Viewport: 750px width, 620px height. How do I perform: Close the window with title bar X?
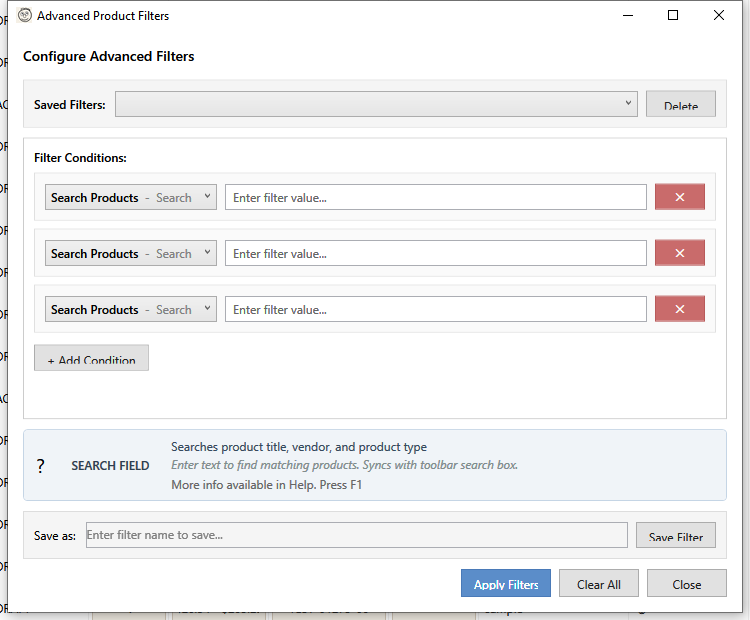point(718,15)
